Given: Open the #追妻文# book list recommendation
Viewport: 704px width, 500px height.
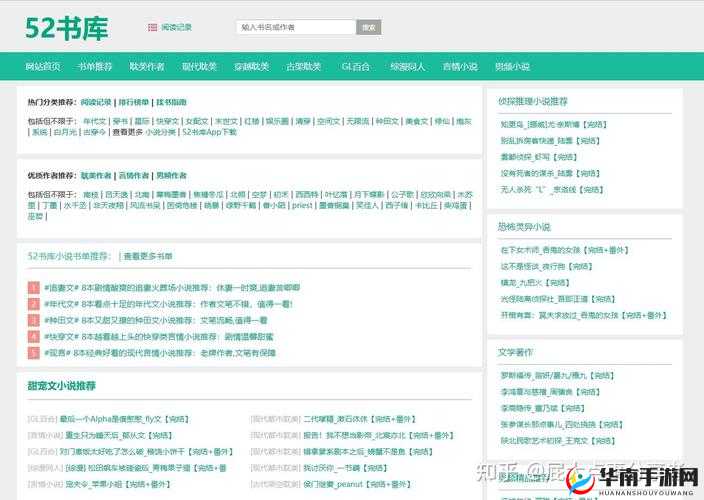Looking at the screenshot, I should 172,288.
